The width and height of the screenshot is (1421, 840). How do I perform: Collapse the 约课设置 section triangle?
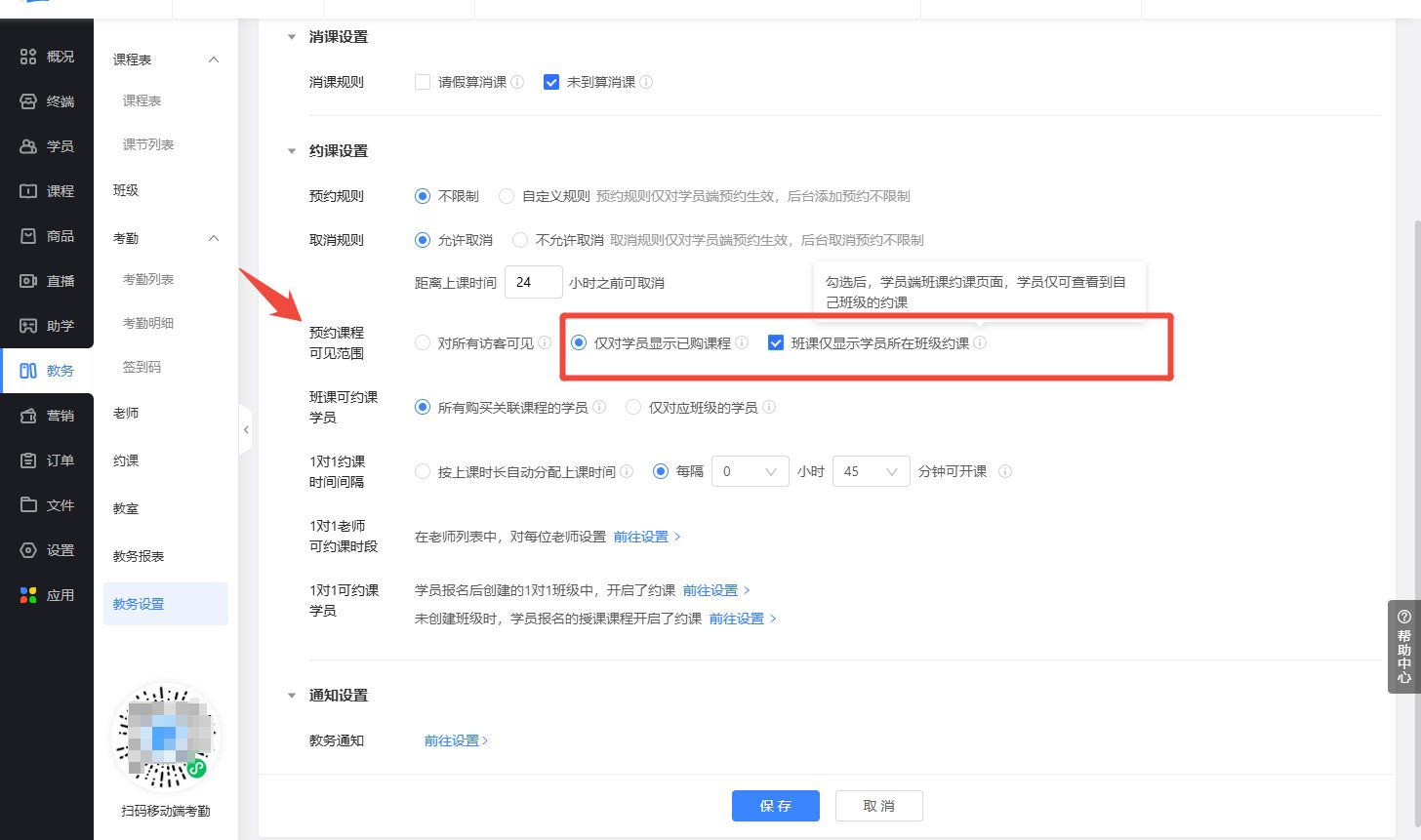point(291,151)
